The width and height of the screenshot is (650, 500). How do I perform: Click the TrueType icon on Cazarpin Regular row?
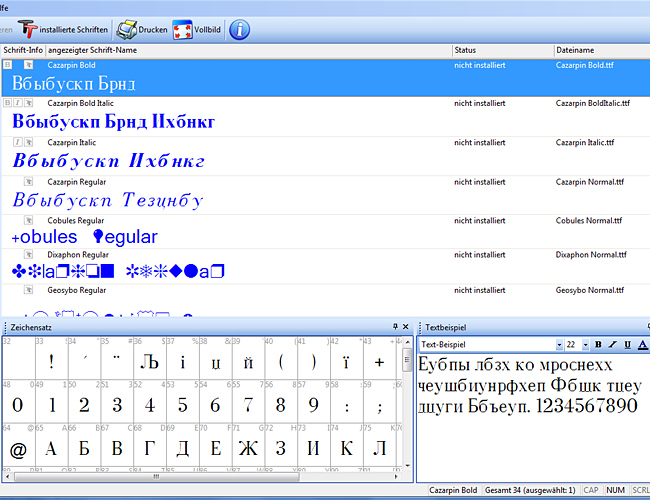[29, 182]
